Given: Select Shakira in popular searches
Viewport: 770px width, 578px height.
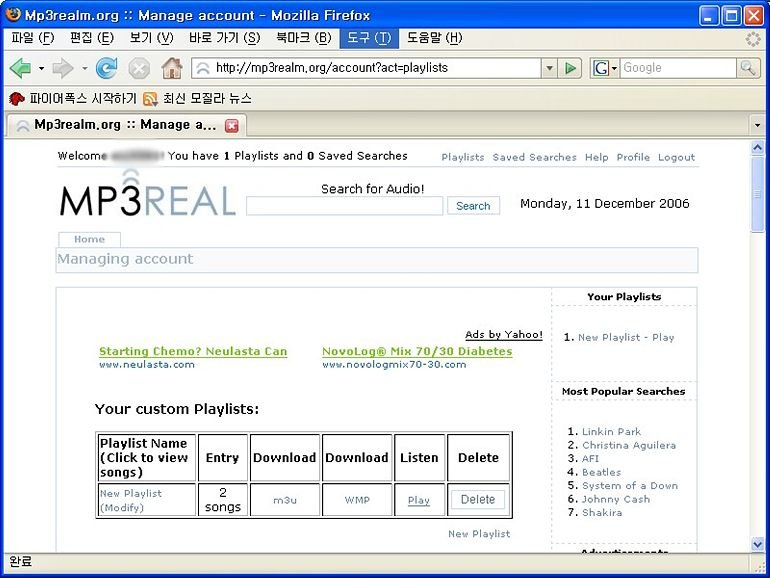Looking at the screenshot, I should tap(602, 513).
